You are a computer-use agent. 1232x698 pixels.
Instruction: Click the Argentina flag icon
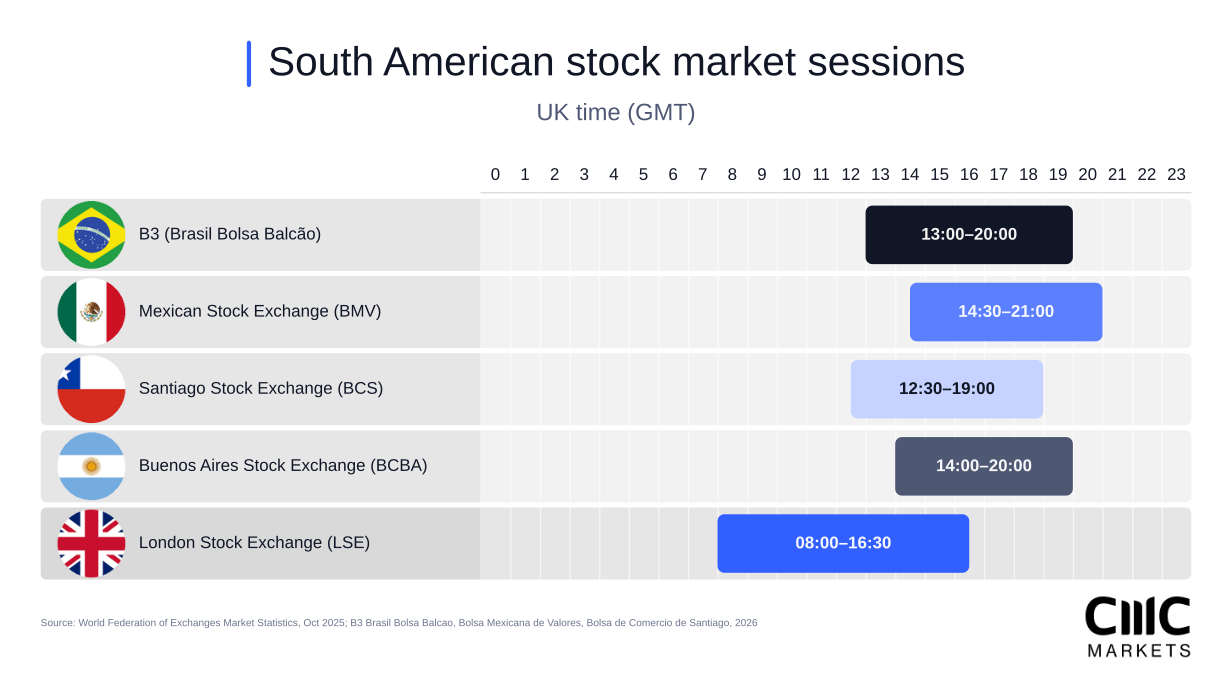tap(91, 466)
